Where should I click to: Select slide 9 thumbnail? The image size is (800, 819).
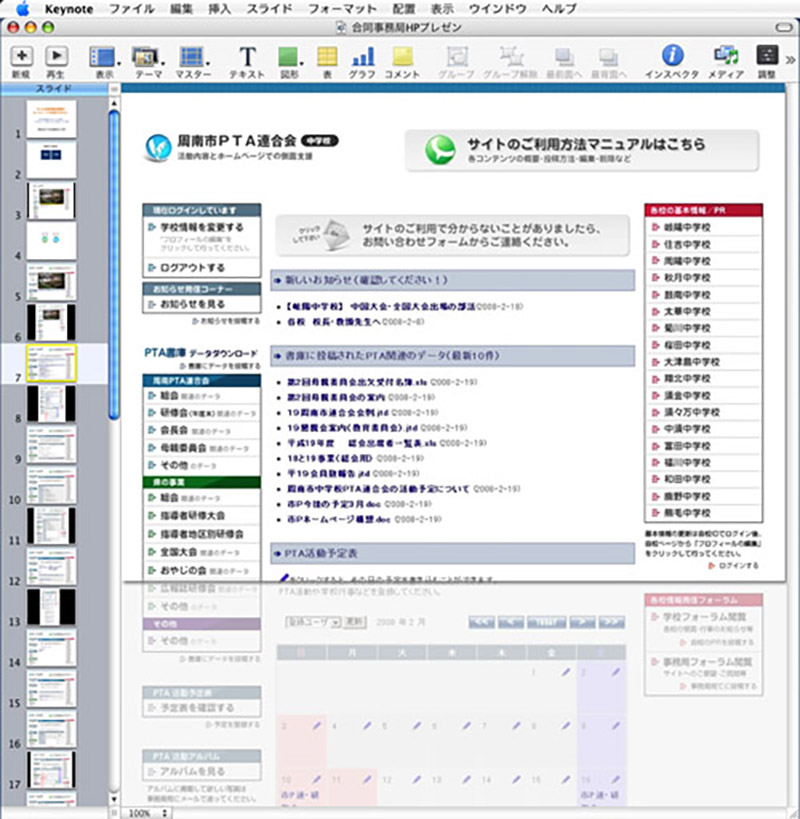tap(51, 444)
